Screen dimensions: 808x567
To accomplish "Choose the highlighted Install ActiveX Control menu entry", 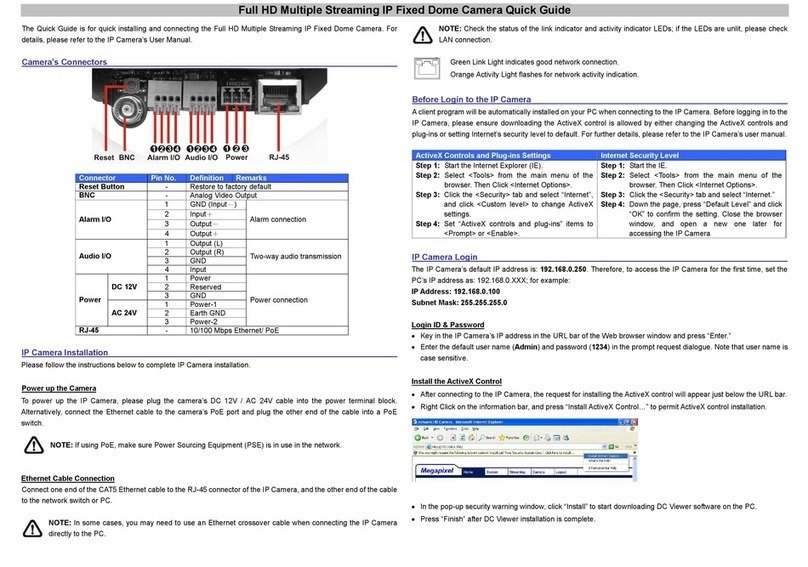I will coord(605,456).
